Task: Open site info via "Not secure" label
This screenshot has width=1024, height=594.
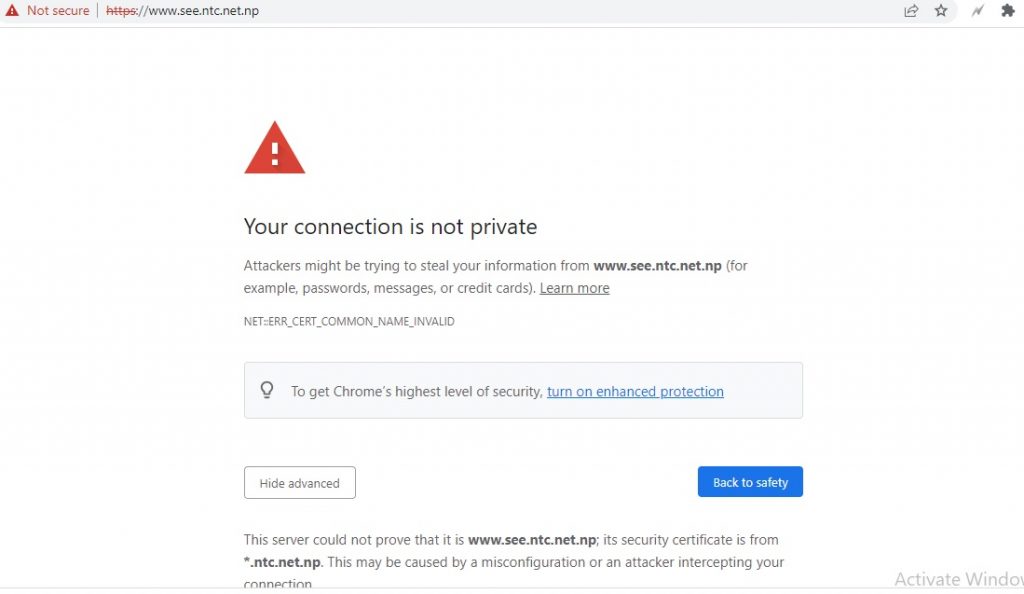Action: (x=58, y=11)
